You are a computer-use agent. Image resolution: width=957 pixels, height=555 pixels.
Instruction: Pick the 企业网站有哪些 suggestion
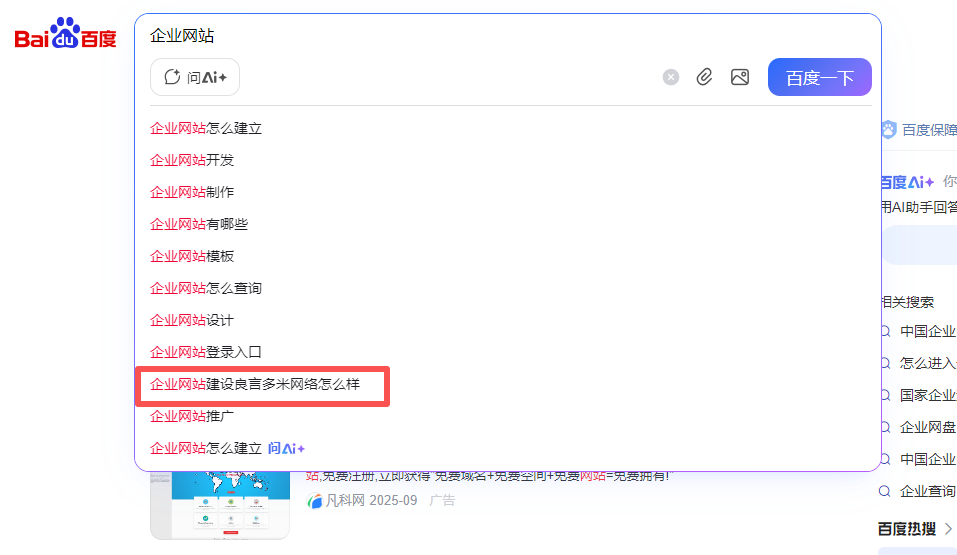(x=199, y=224)
